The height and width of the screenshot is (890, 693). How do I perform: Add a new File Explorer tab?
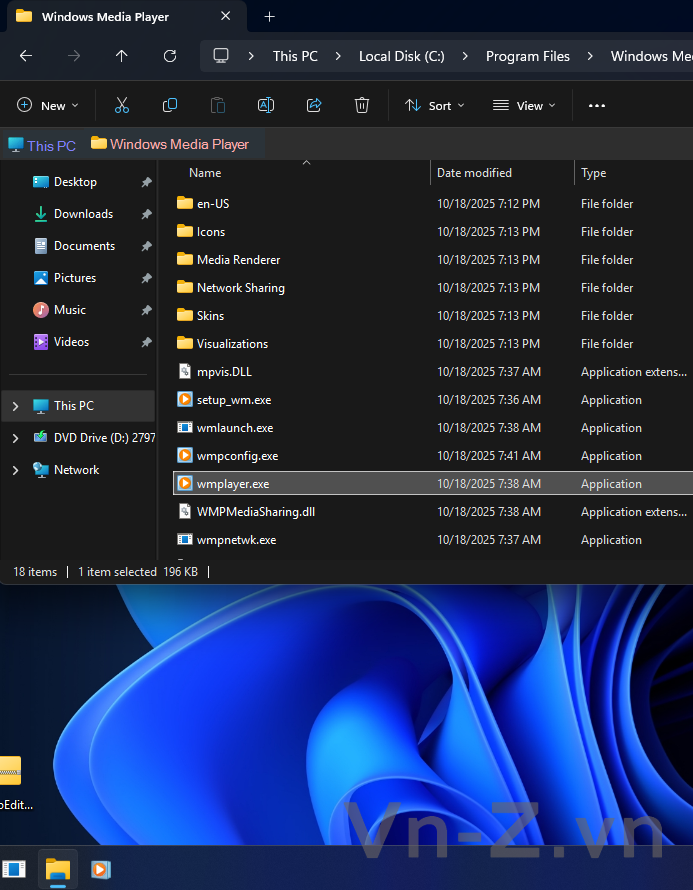(x=269, y=17)
